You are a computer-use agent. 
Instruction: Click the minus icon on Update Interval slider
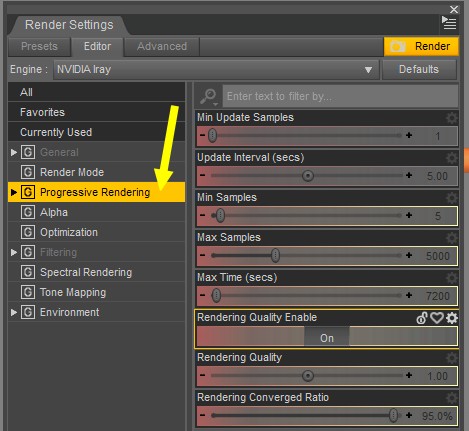tap(202, 175)
